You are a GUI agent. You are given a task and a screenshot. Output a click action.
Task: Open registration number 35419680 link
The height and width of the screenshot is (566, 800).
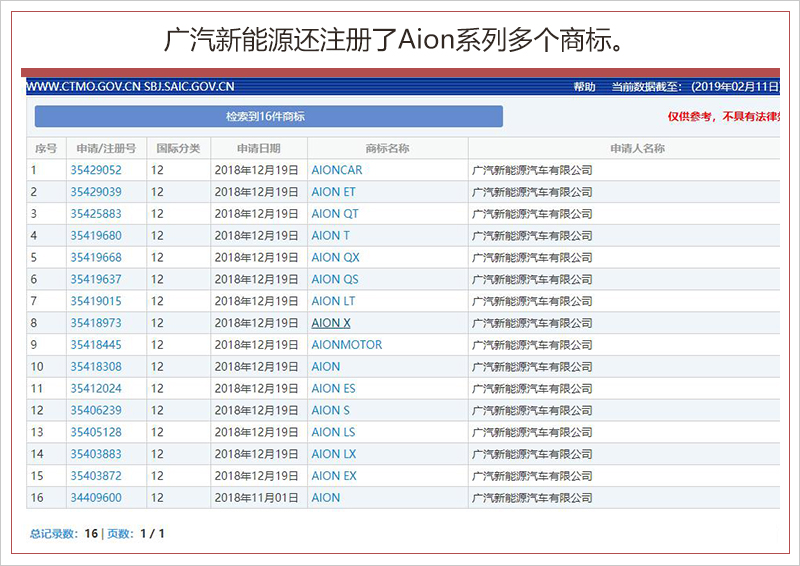click(96, 236)
